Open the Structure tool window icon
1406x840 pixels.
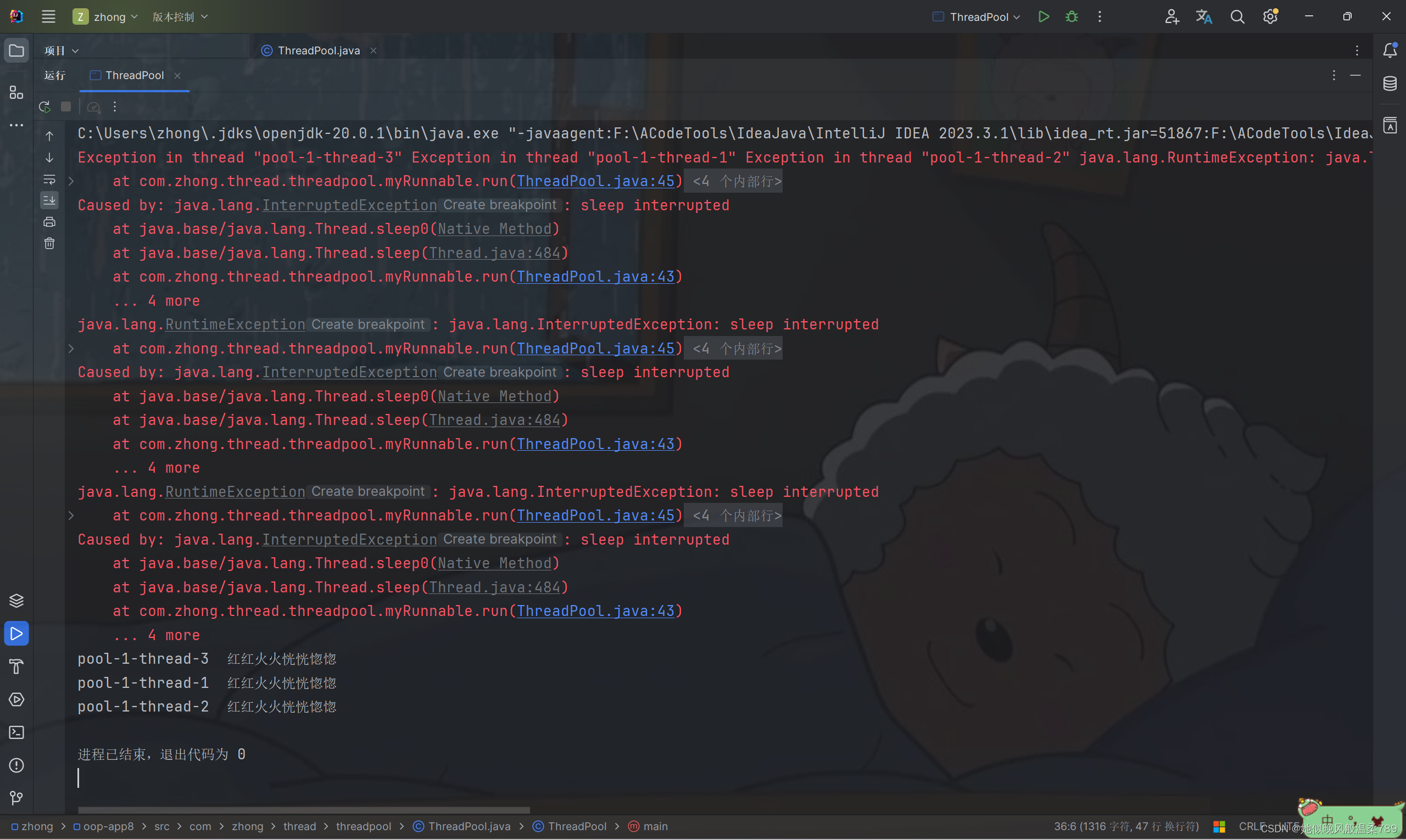coord(16,92)
